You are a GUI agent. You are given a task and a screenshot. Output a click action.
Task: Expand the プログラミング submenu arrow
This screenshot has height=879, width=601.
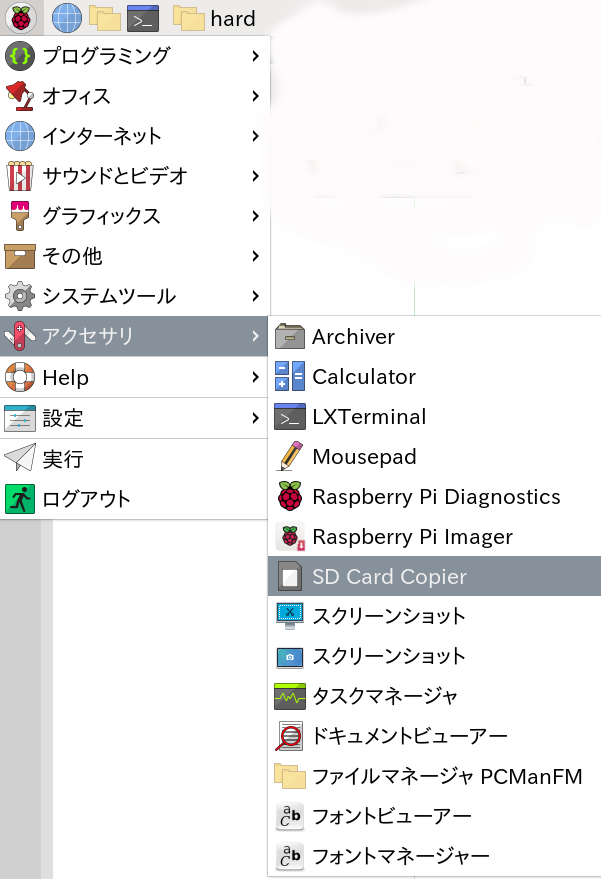click(256, 56)
